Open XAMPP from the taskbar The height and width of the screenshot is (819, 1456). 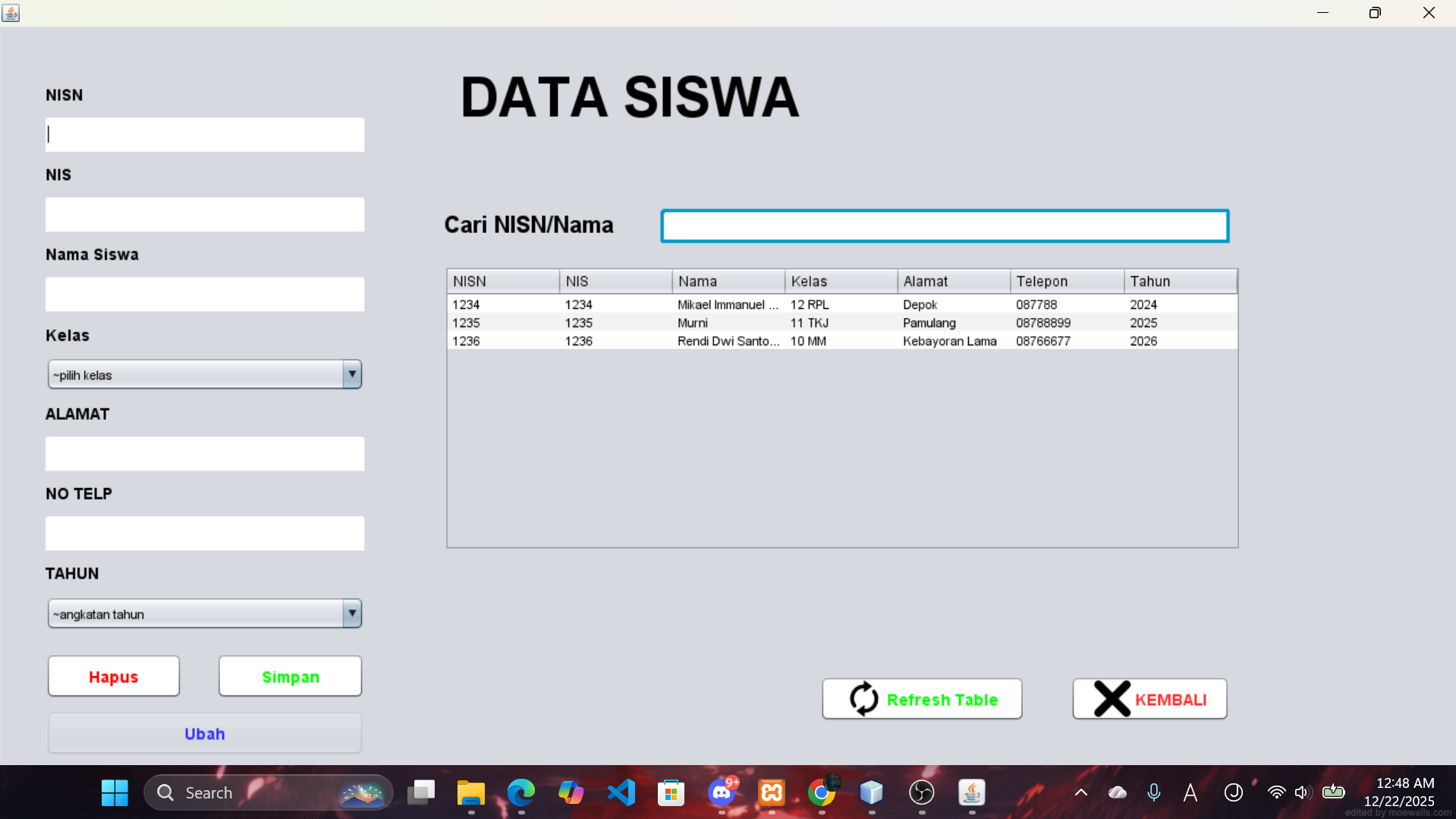point(772,793)
